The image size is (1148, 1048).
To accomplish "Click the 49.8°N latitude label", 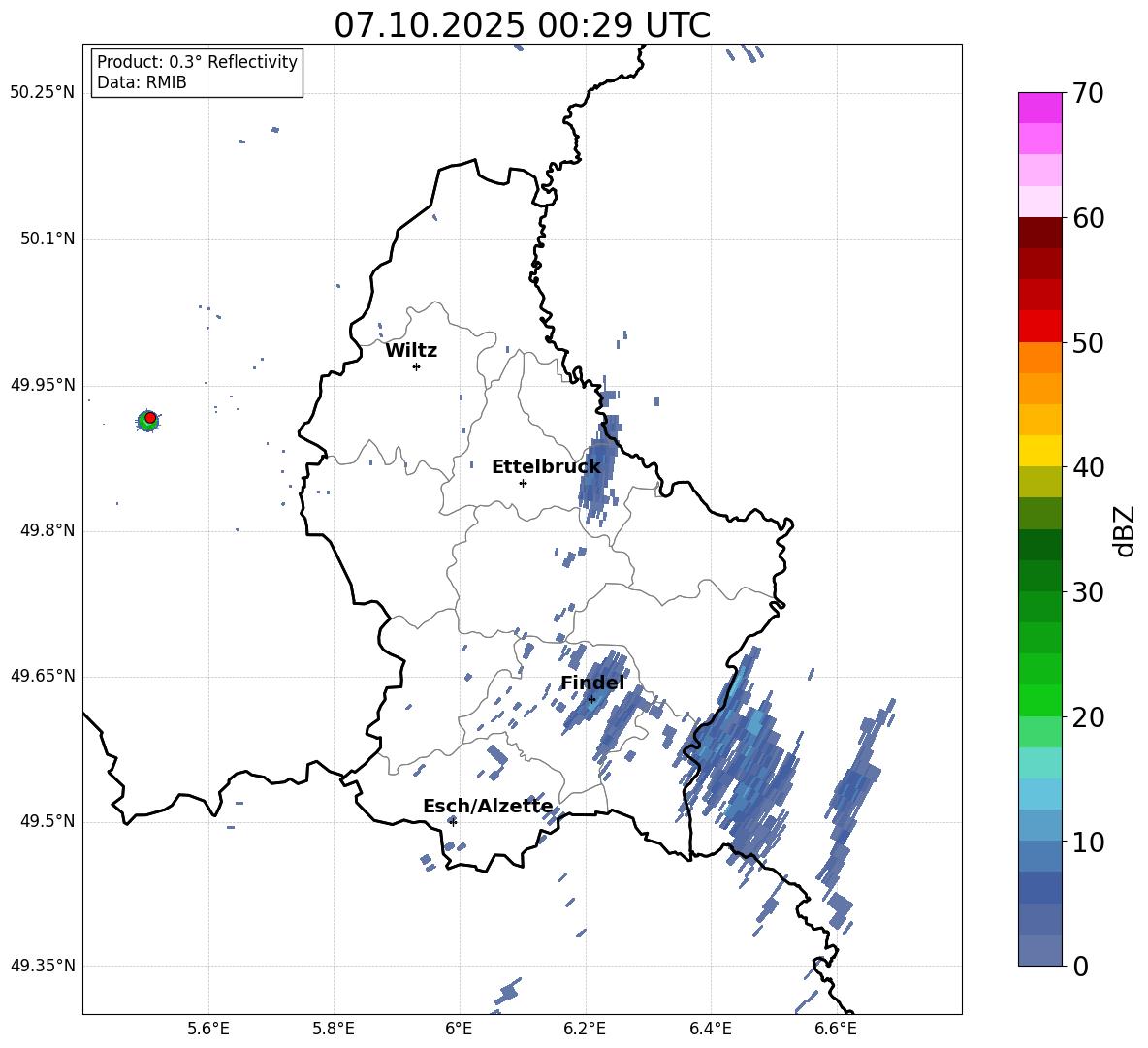I will tap(48, 530).
